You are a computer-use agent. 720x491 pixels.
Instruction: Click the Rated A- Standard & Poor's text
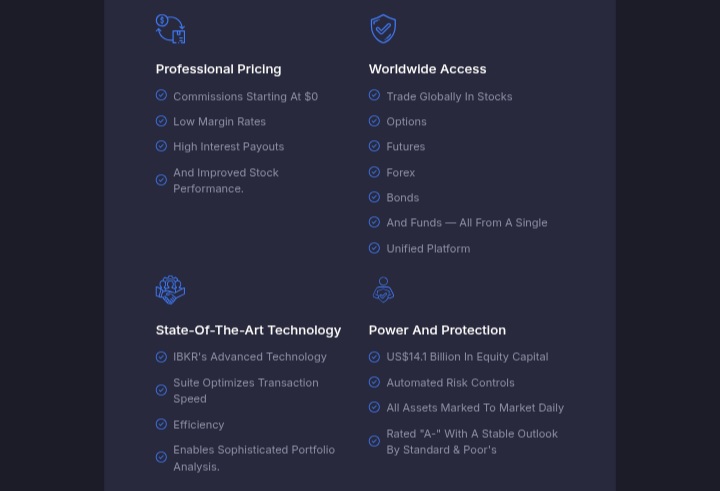472,441
